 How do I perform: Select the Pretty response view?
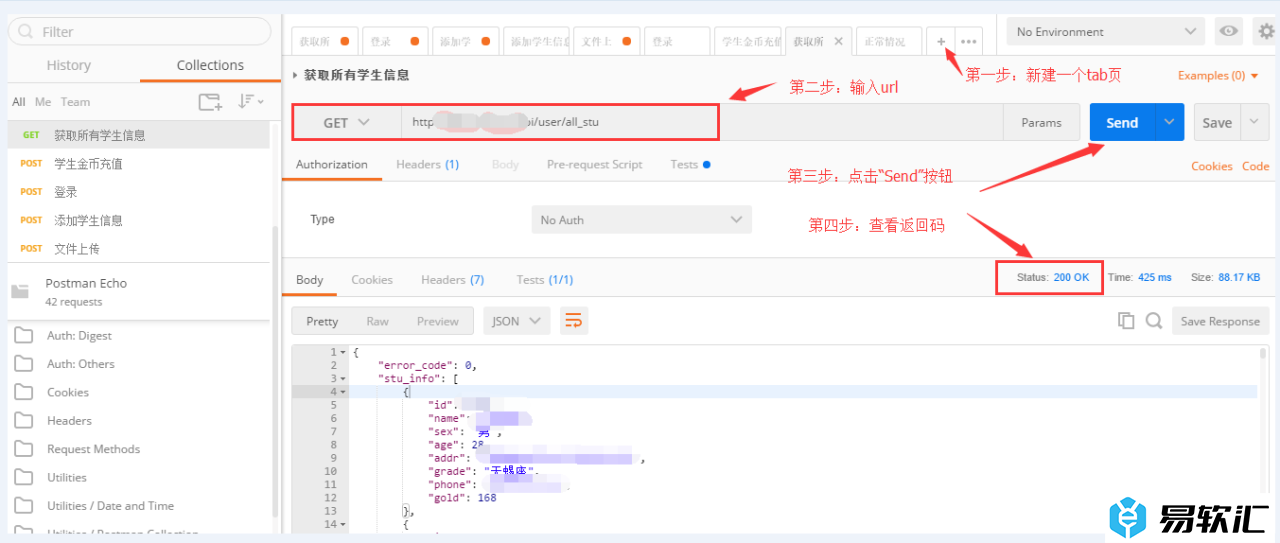coord(322,321)
